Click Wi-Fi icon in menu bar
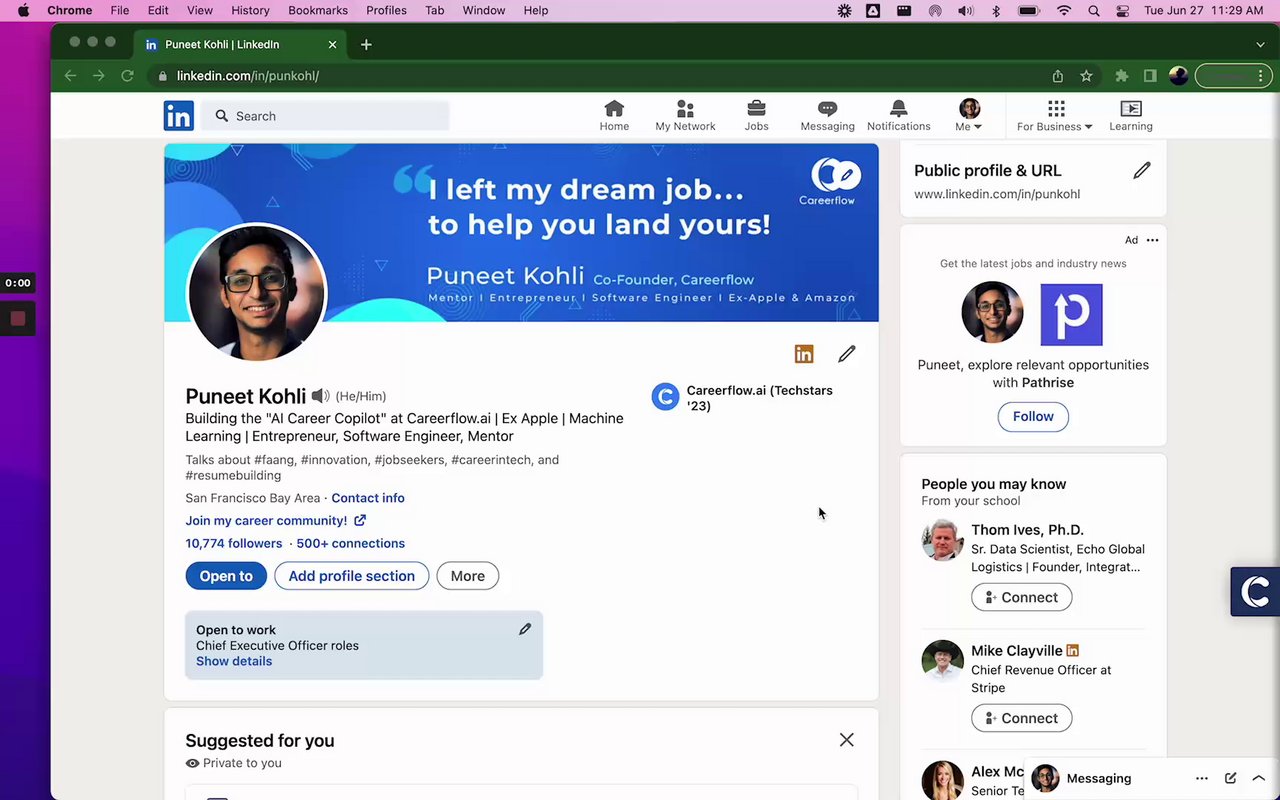1280x800 pixels. click(1064, 10)
